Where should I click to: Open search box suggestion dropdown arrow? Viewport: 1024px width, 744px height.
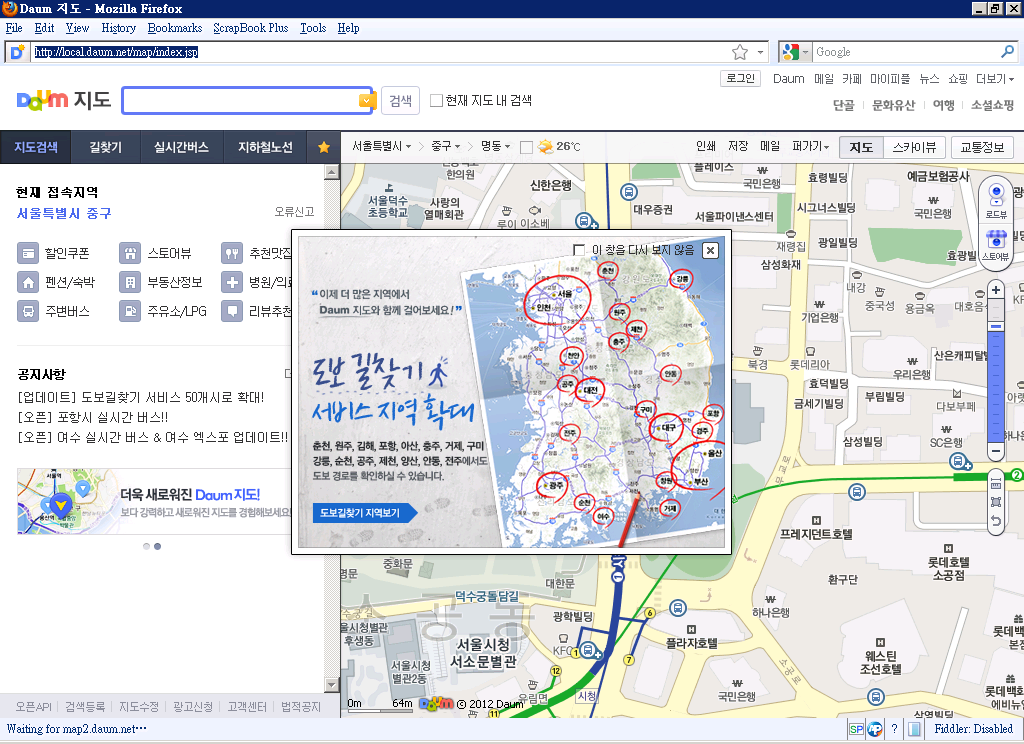[366, 101]
